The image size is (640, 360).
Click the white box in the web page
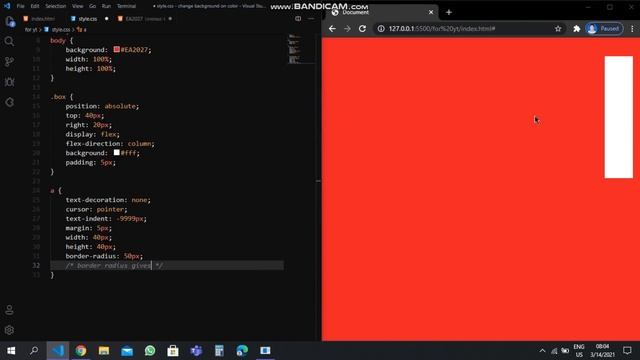tap(618, 117)
